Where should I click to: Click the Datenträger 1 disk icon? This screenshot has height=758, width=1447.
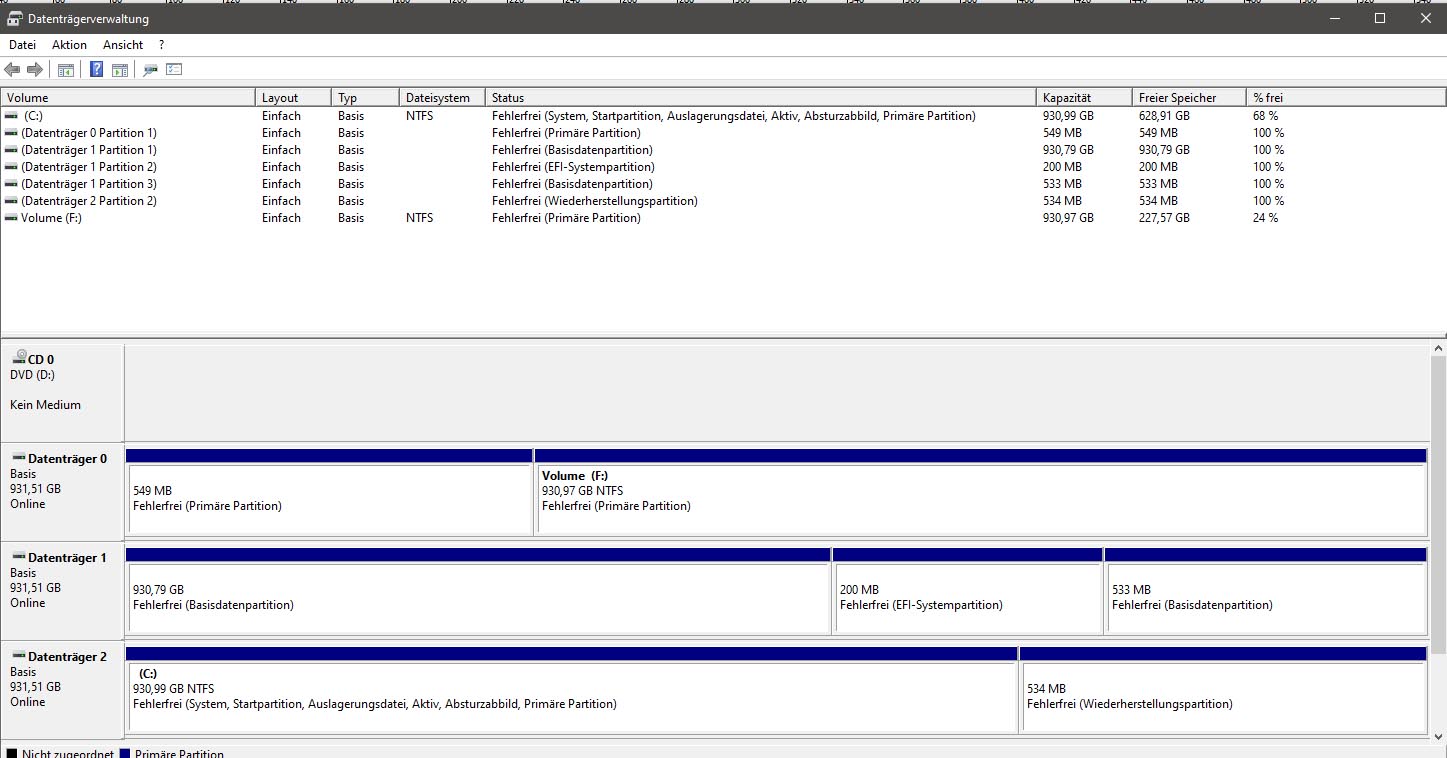(19, 557)
